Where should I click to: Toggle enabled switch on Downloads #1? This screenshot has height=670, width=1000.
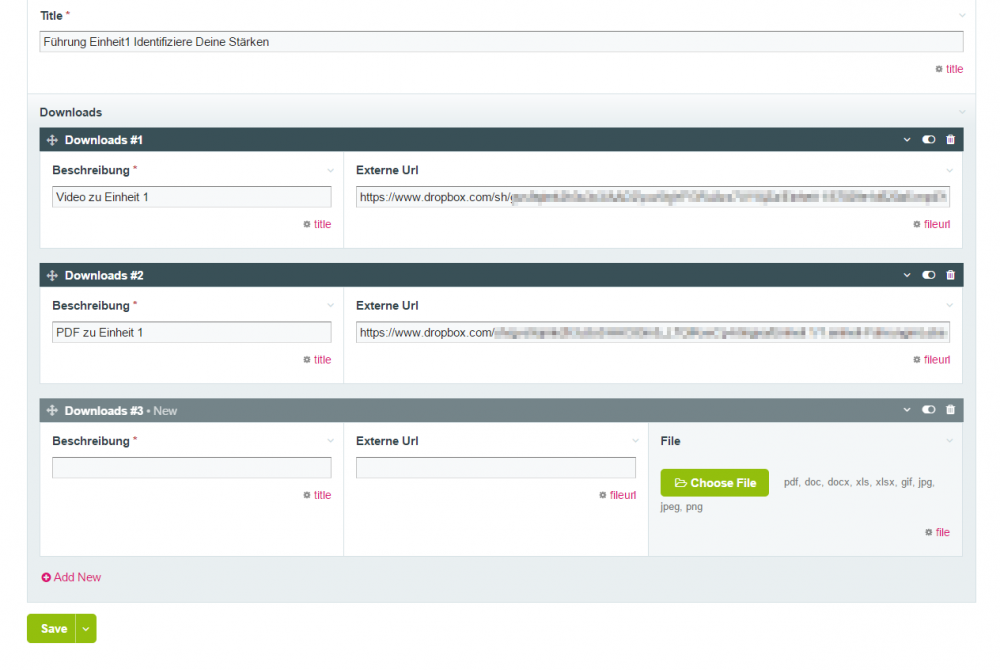tap(928, 140)
